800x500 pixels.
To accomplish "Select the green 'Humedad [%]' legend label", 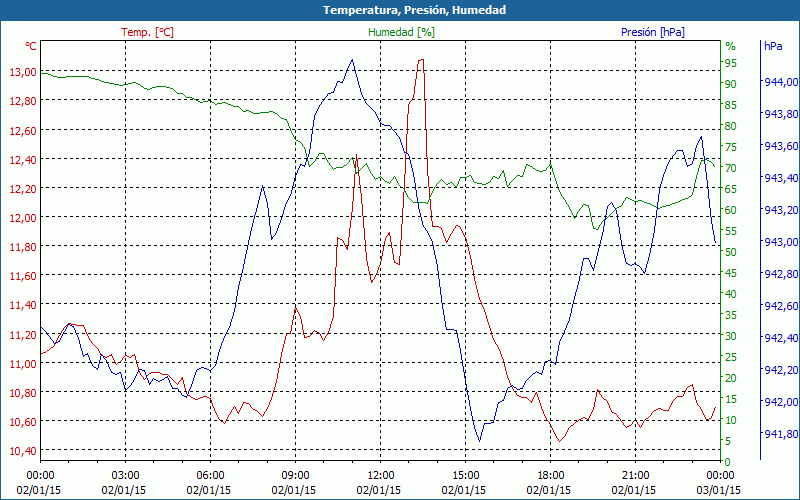I will coord(402,32).
